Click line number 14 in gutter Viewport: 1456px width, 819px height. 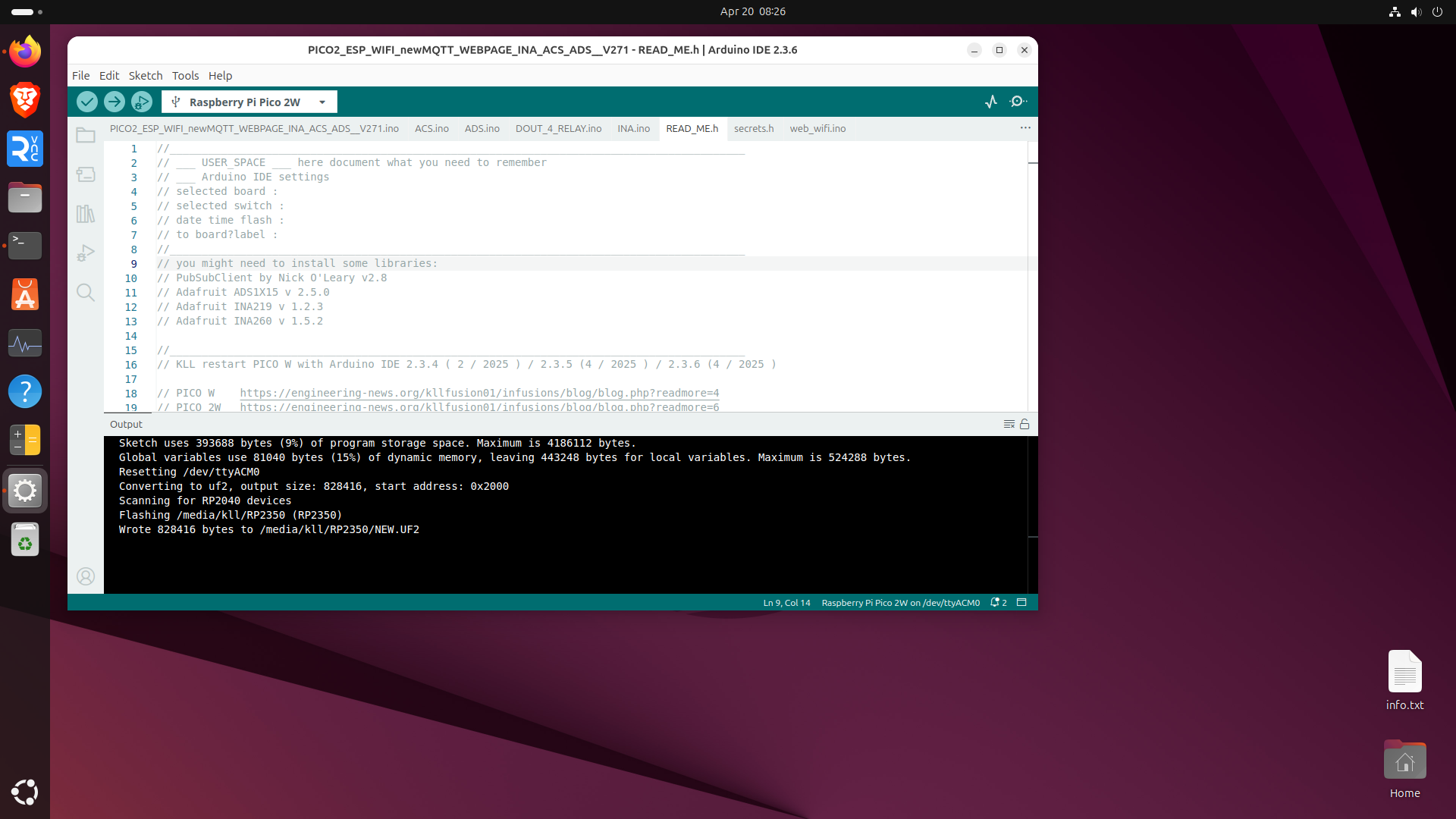pos(131,336)
